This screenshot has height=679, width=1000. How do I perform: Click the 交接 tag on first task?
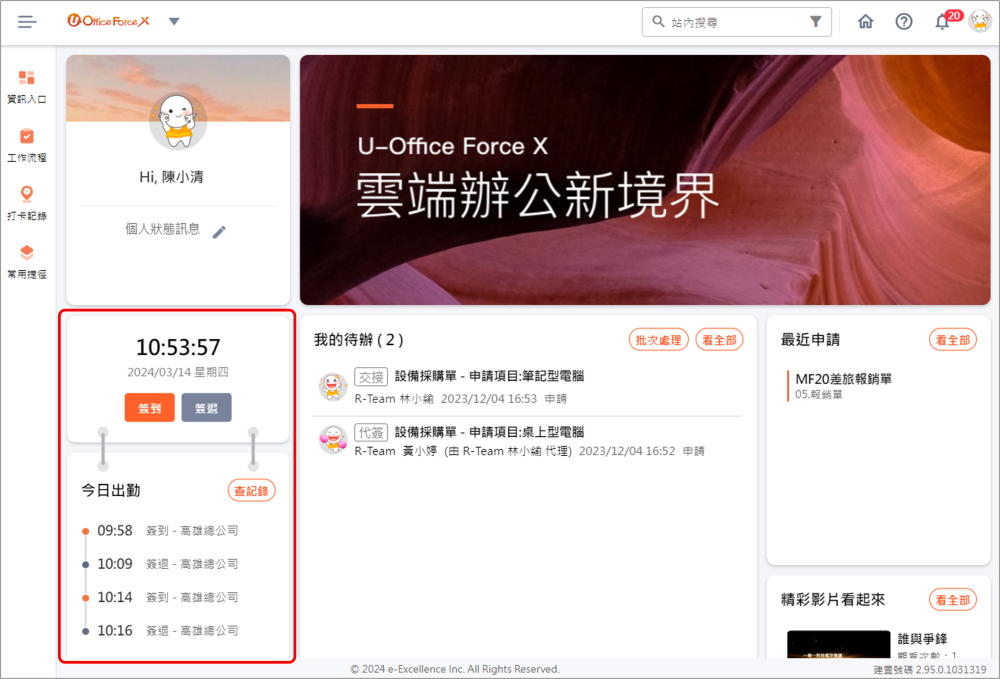(371, 377)
